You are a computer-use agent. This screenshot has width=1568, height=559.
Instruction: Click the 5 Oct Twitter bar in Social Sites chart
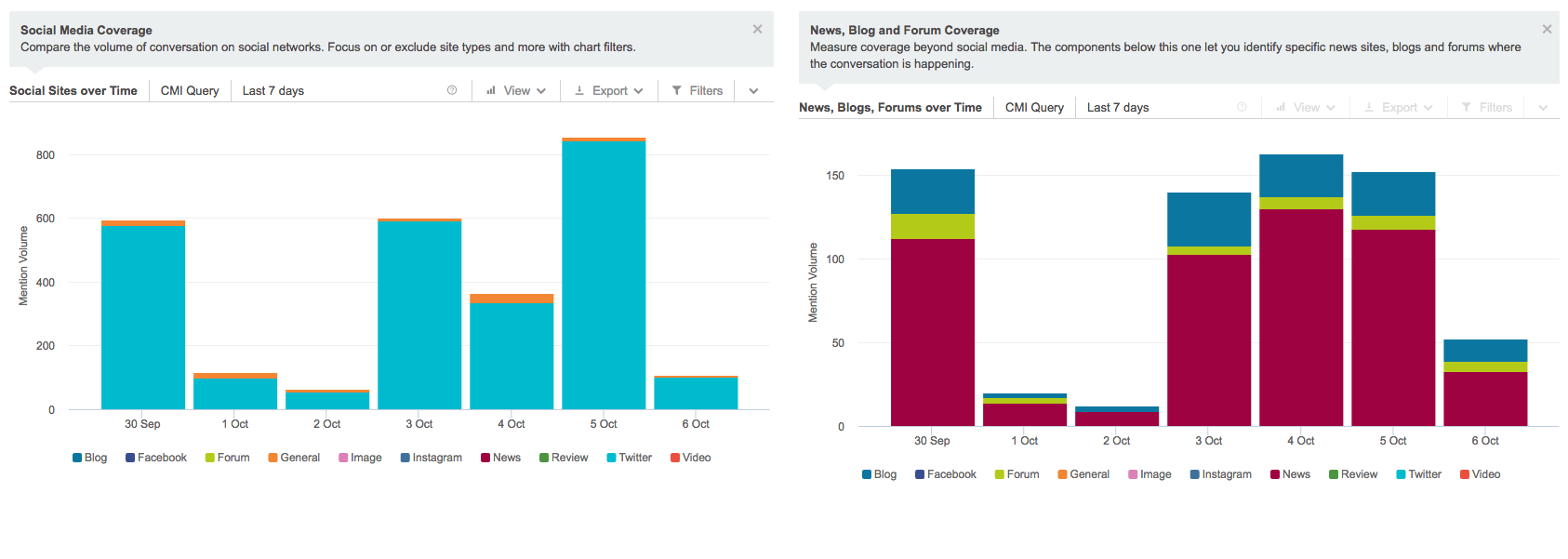[x=604, y=274]
